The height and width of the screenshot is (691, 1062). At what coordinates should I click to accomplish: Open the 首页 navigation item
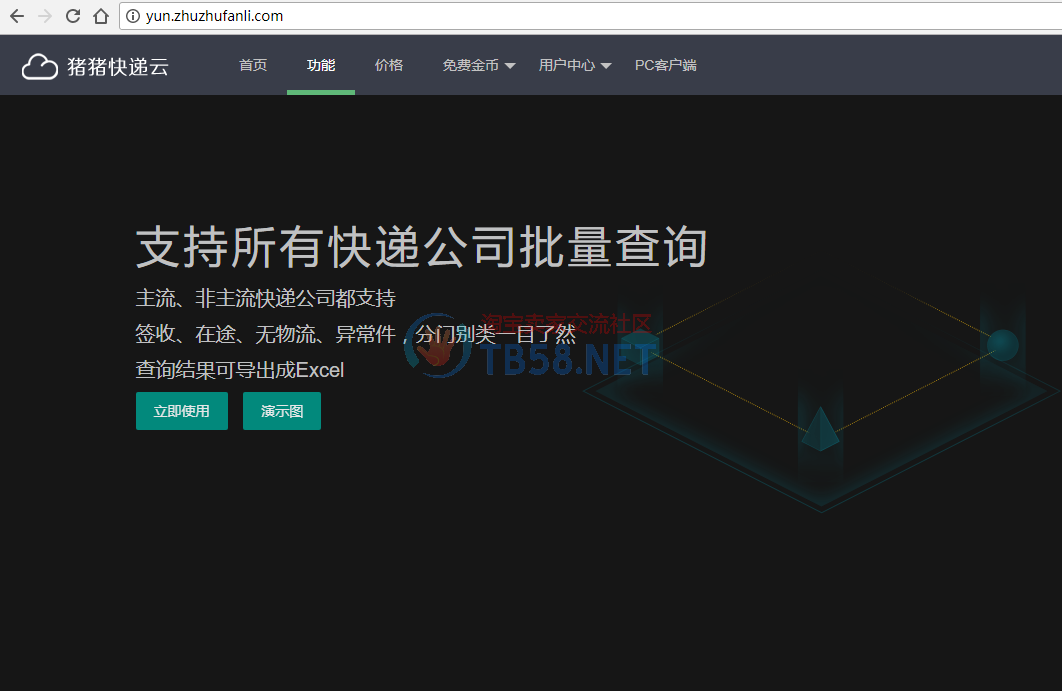[x=253, y=65]
